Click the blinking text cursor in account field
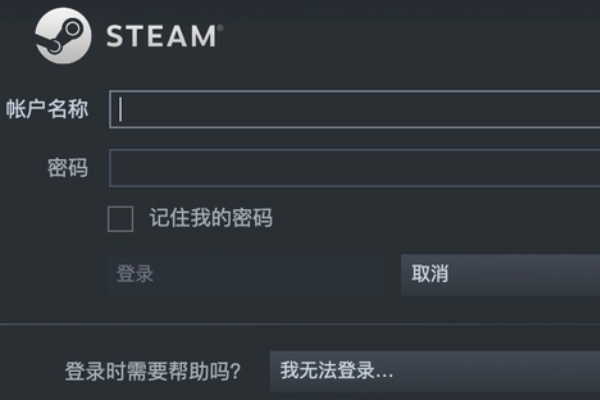600x400 pixels. click(121, 109)
